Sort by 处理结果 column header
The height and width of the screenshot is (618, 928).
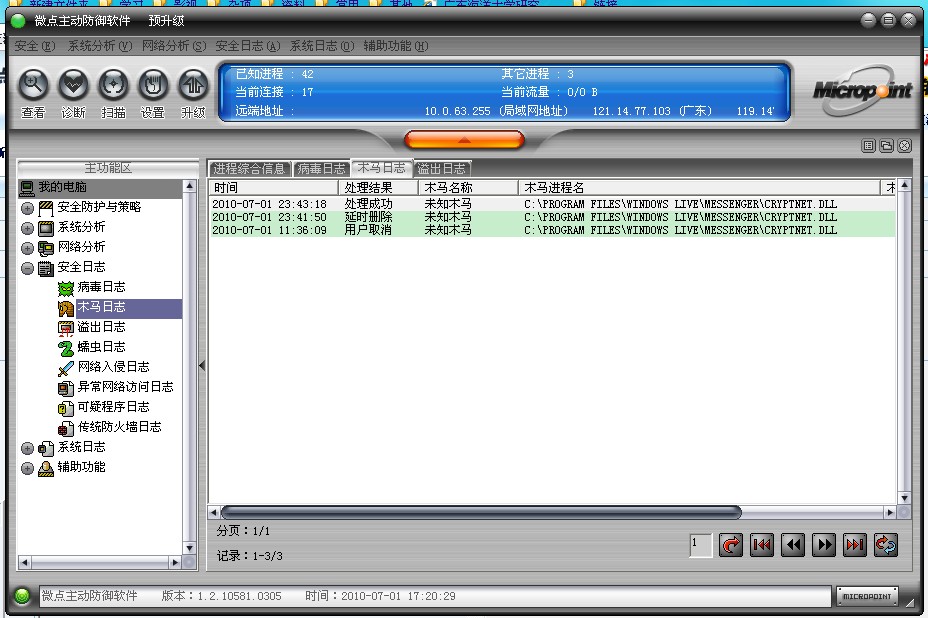(378, 188)
